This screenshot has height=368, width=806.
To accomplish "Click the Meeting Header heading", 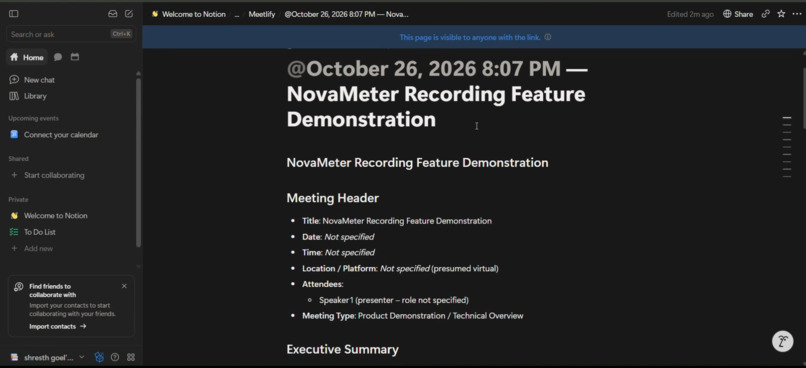I will pyautogui.click(x=333, y=198).
